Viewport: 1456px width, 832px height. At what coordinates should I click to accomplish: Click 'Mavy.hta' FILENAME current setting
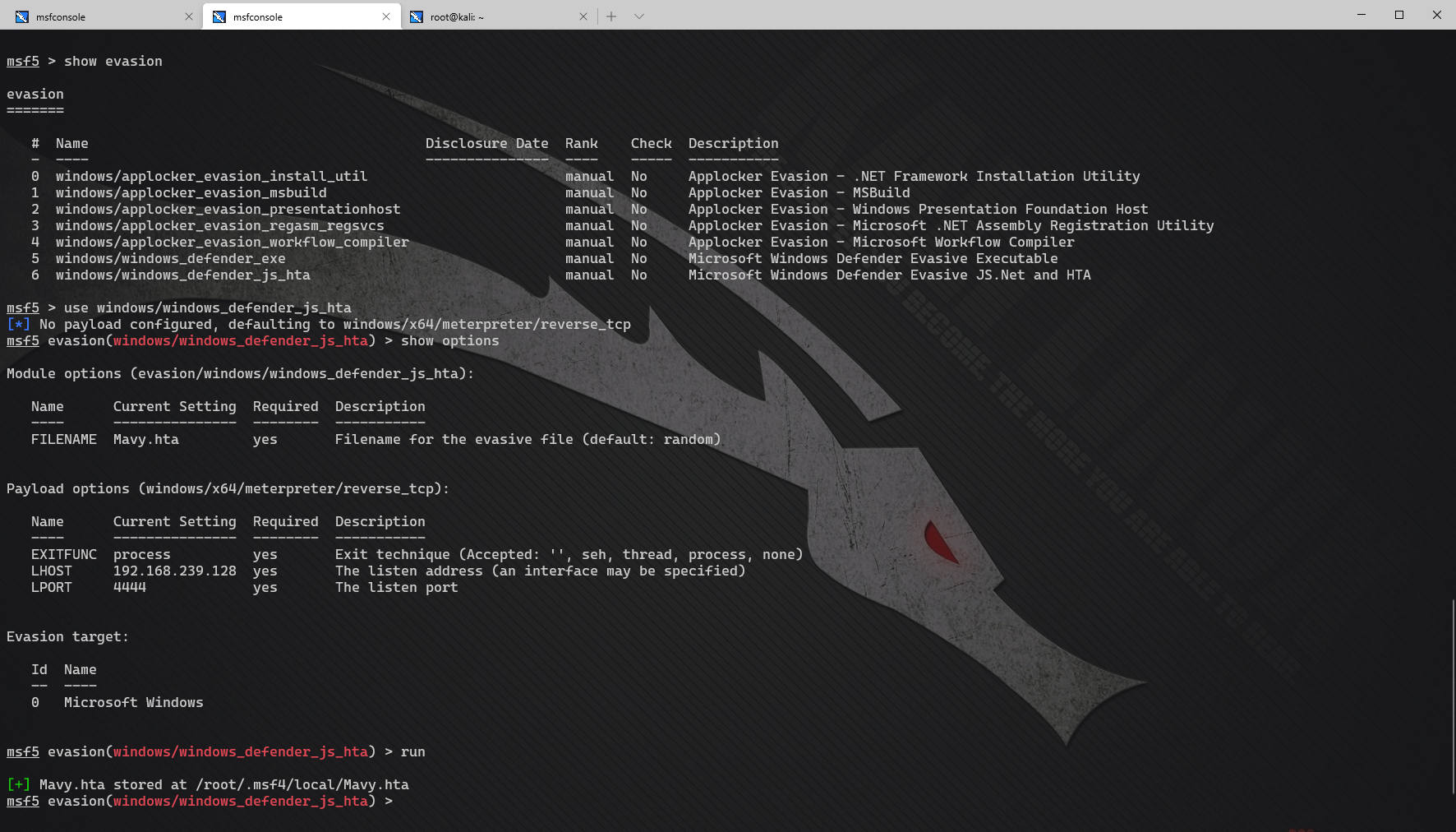pyautogui.click(x=145, y=440)
